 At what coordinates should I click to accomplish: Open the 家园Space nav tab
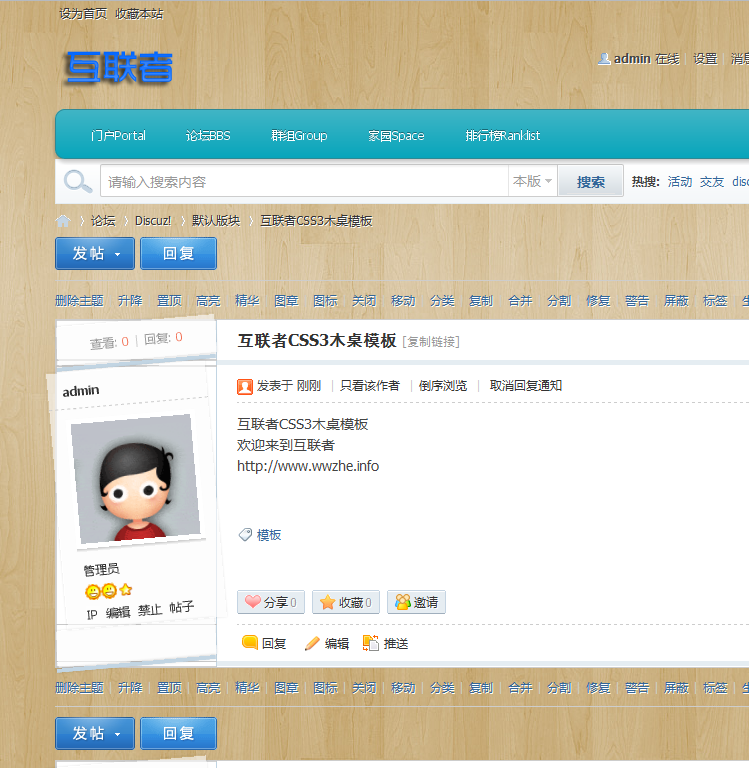pos(396,135)
